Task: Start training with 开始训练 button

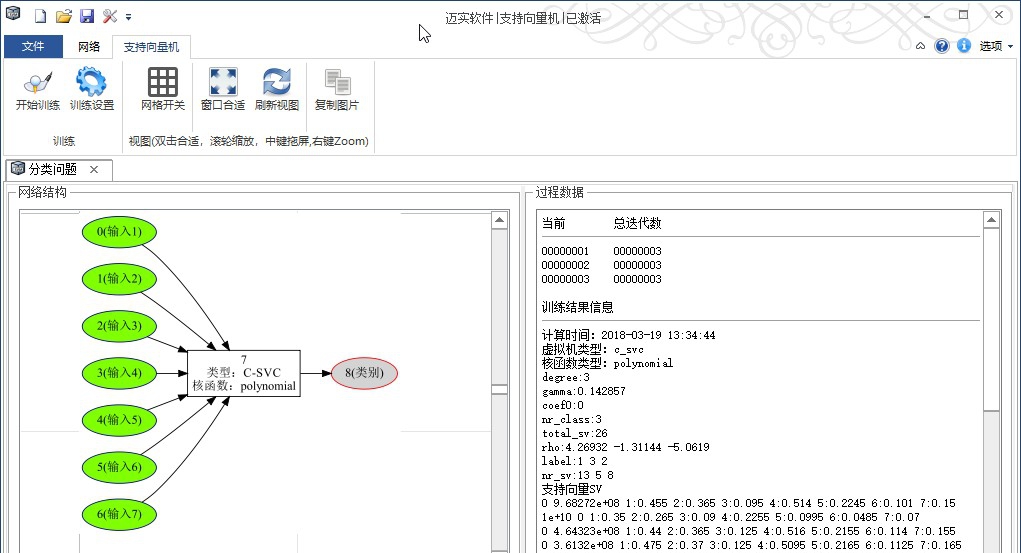Action: tap(37, 89)
